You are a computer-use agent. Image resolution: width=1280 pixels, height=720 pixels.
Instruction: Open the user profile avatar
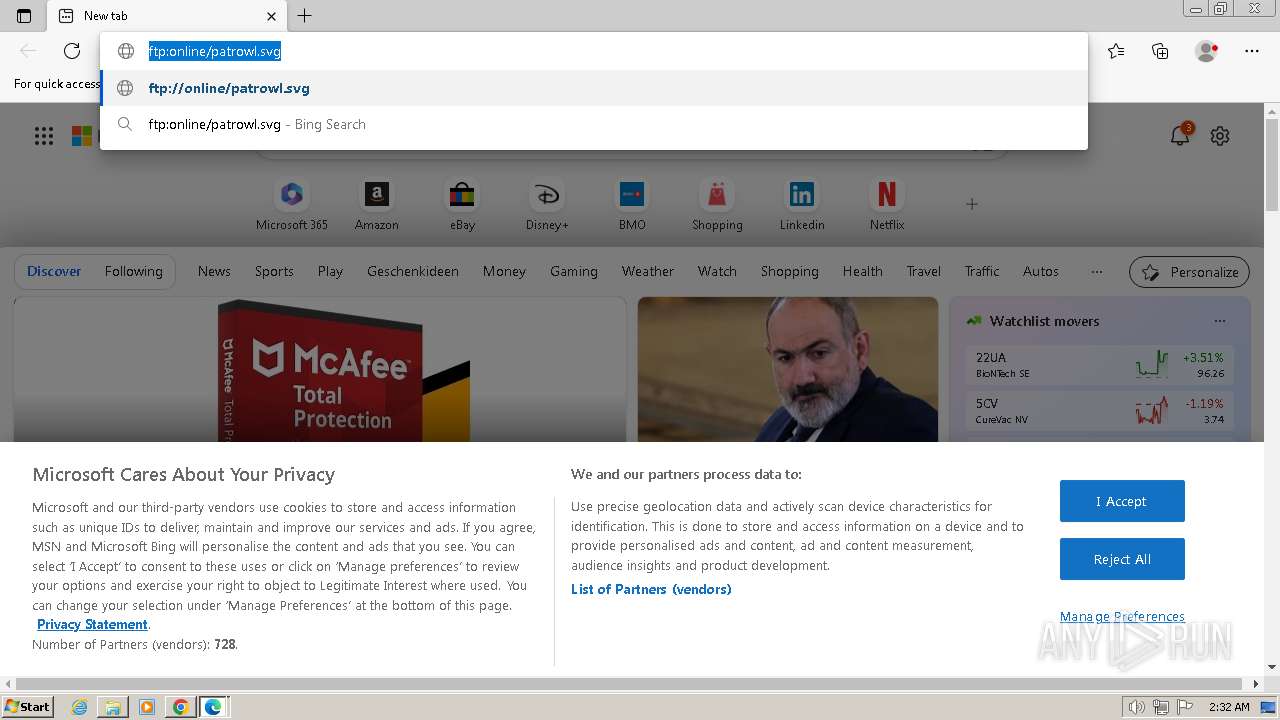[1206, 51]
